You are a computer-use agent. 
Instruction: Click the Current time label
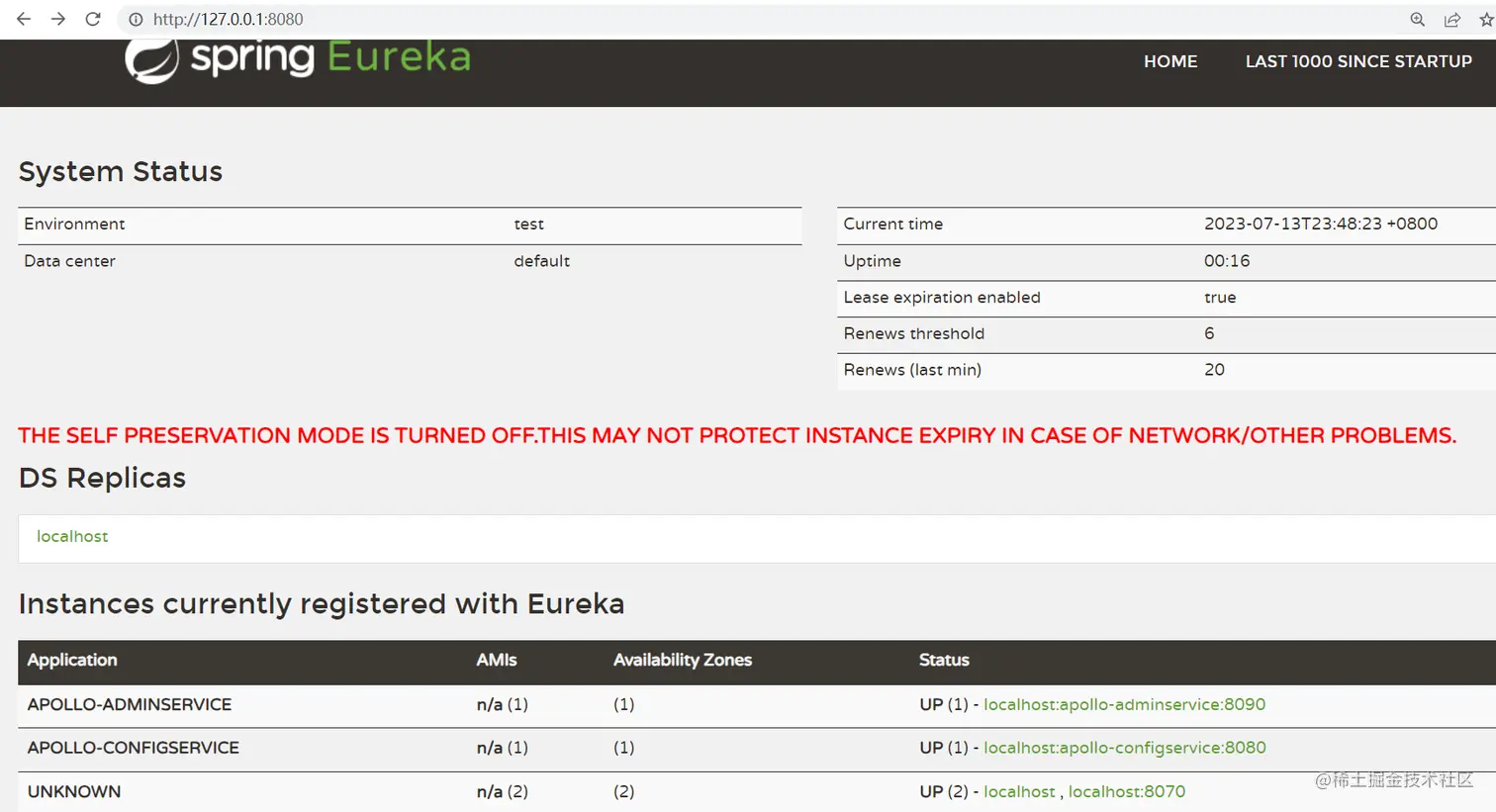pos(892,225)
